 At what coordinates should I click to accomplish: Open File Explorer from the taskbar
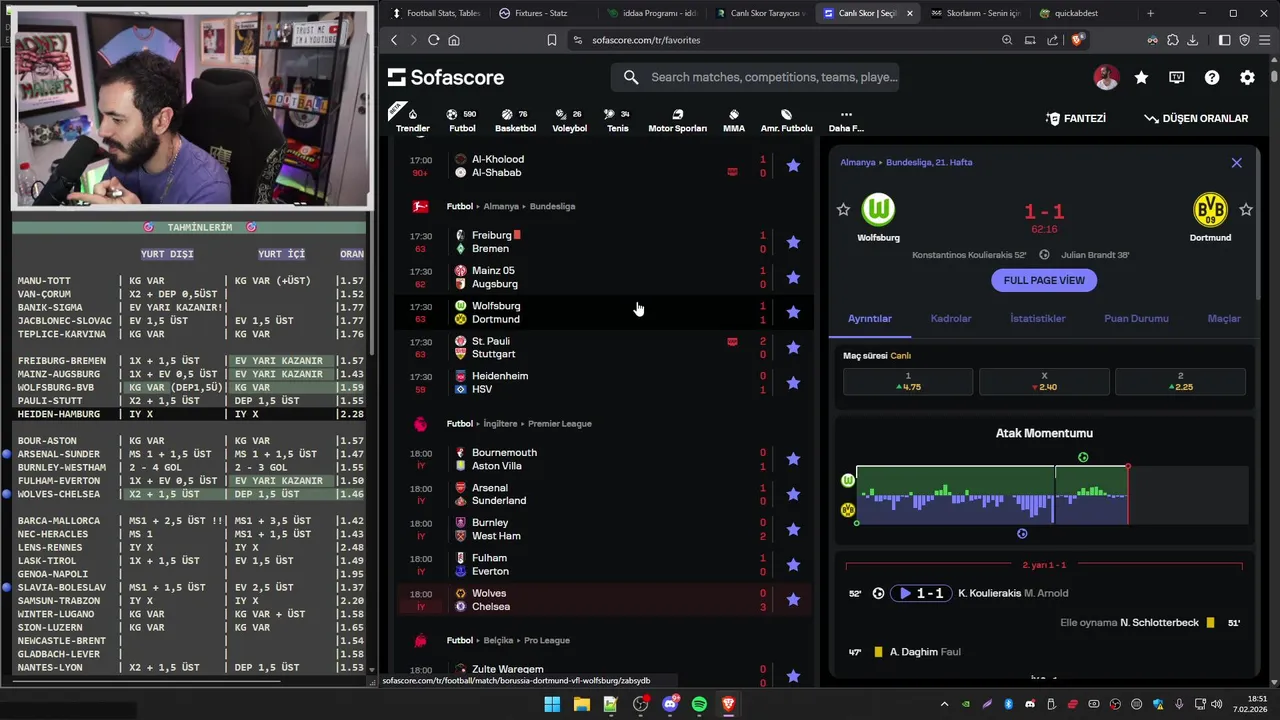coord(581,704)
